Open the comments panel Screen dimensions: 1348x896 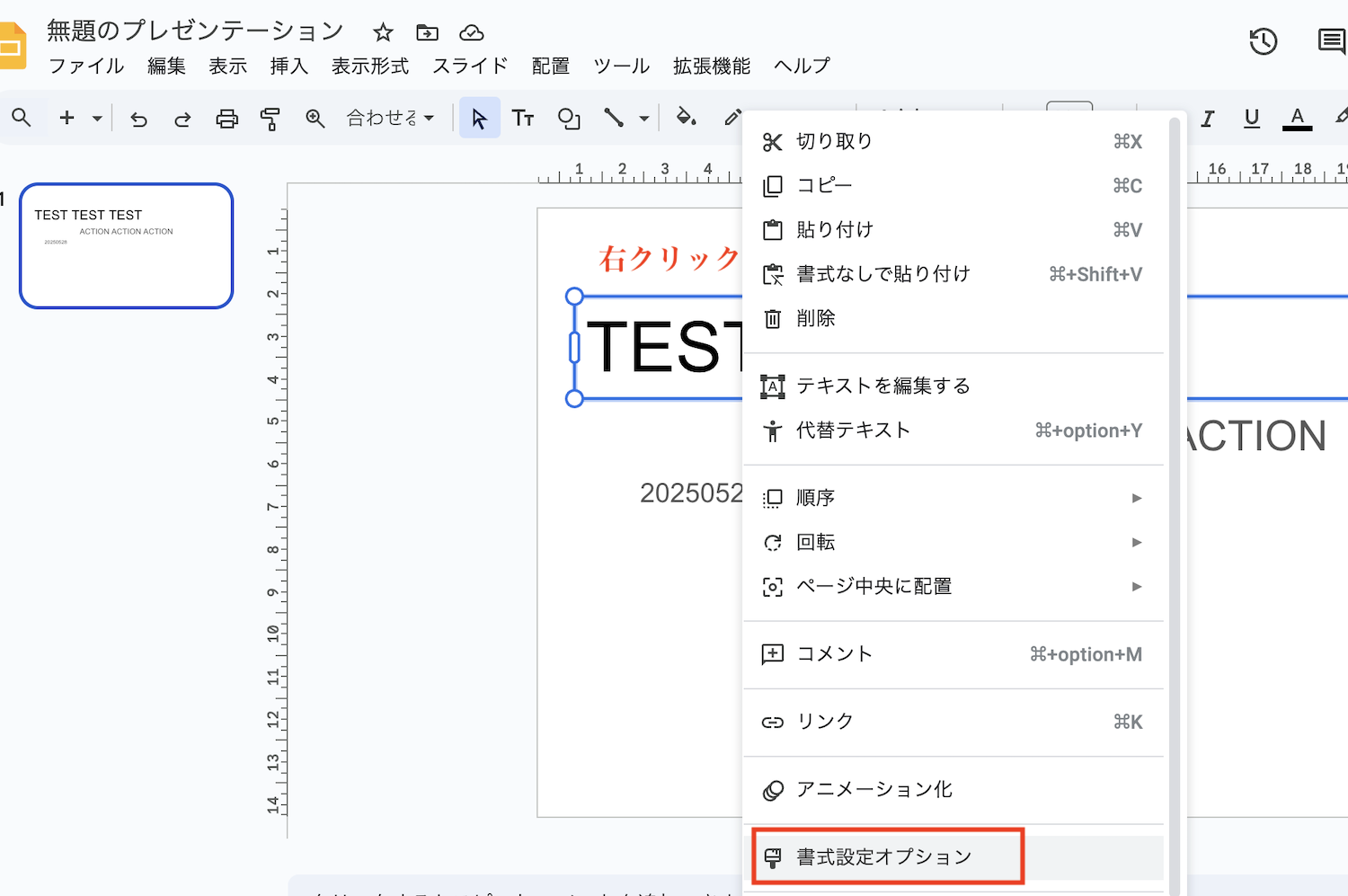(1331, 41)
